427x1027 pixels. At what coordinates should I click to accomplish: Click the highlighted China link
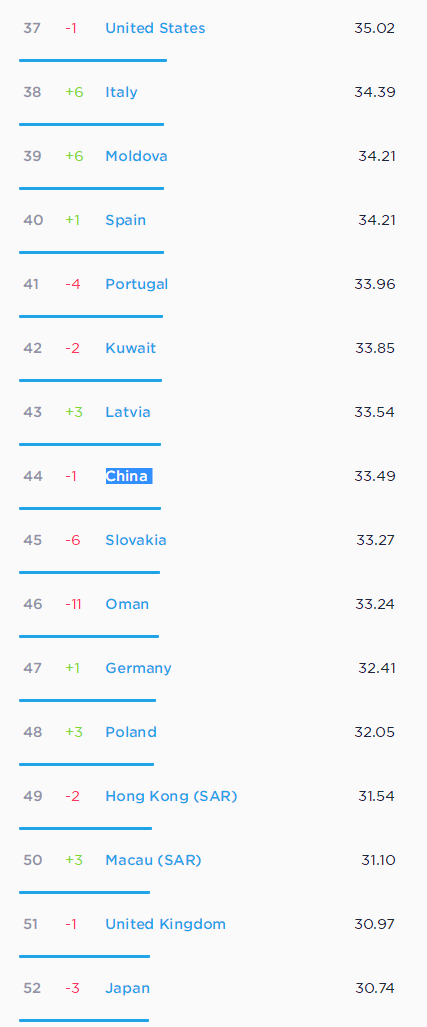127,476
